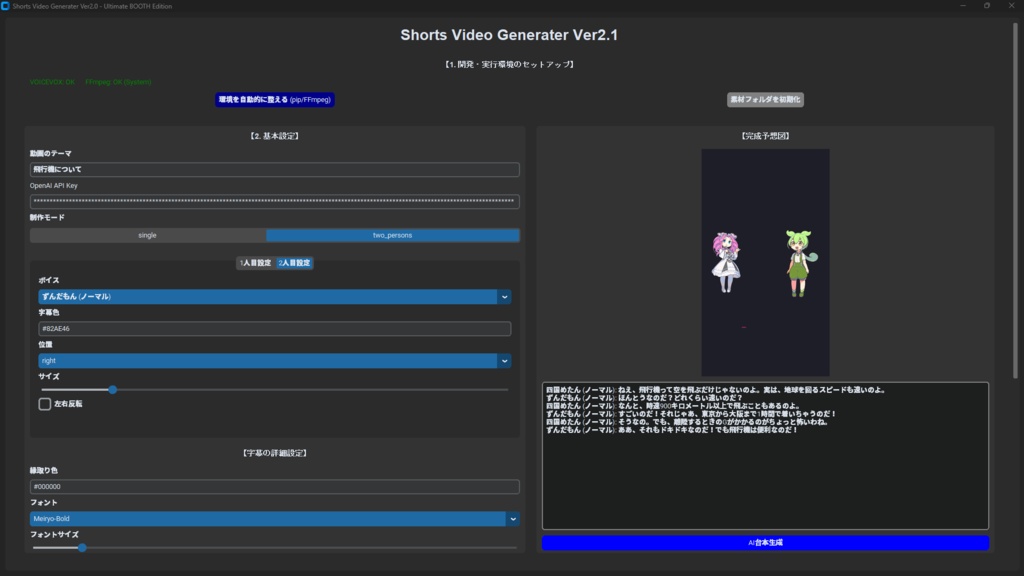
Task: Switch to the single production mode tab
Action: (148, 235)
